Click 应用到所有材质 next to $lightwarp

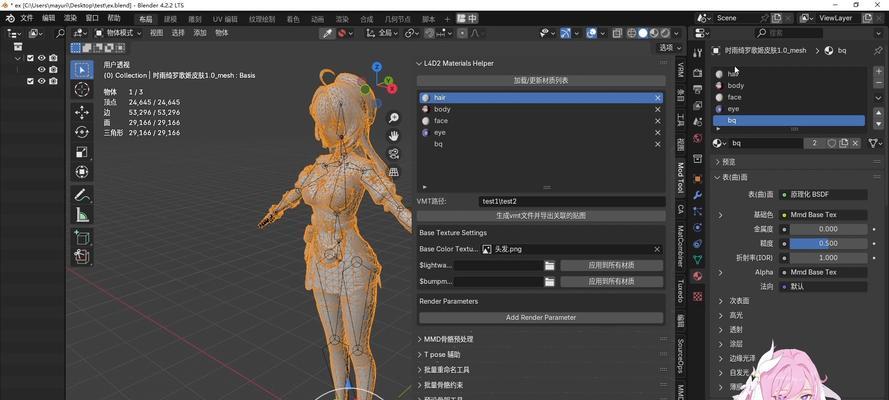pos(611,265)
